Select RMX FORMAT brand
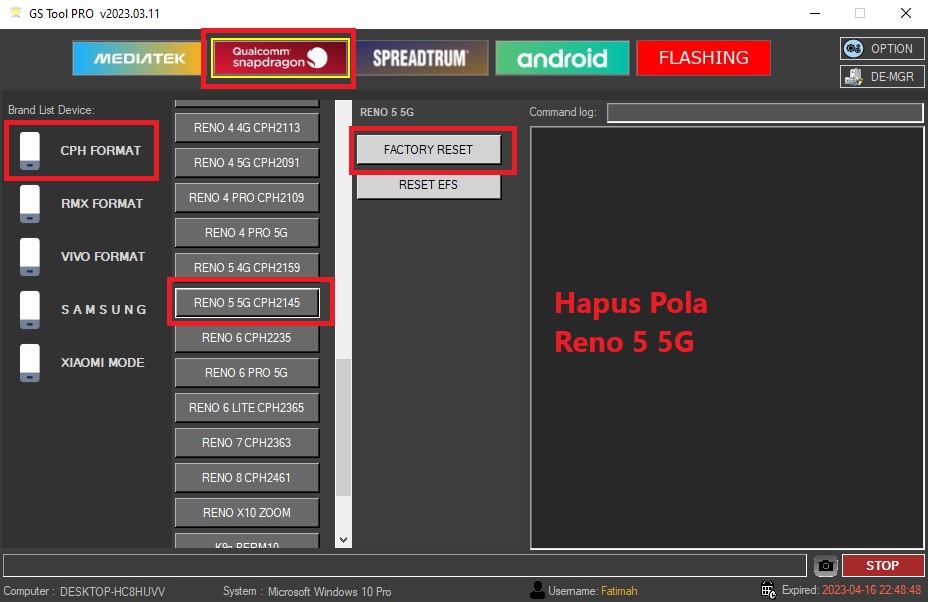 [x=102, y=204]
